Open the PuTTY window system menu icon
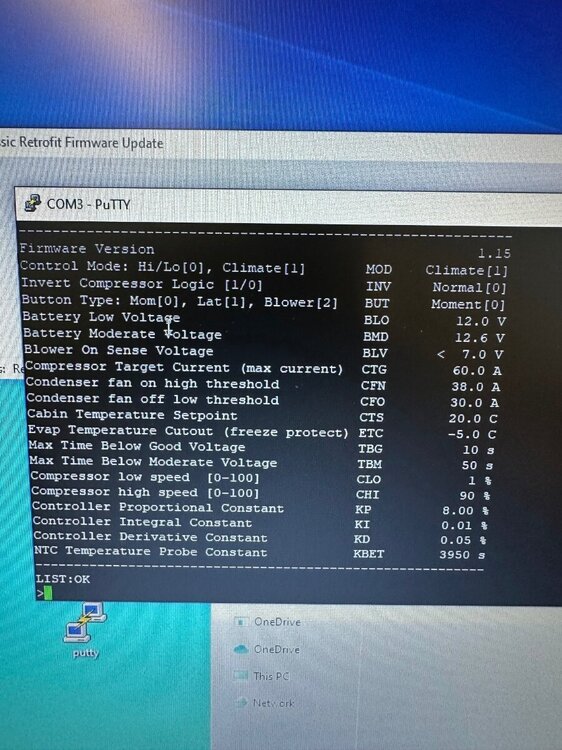The width and height of the screenshot is (562, 750). 33,203
